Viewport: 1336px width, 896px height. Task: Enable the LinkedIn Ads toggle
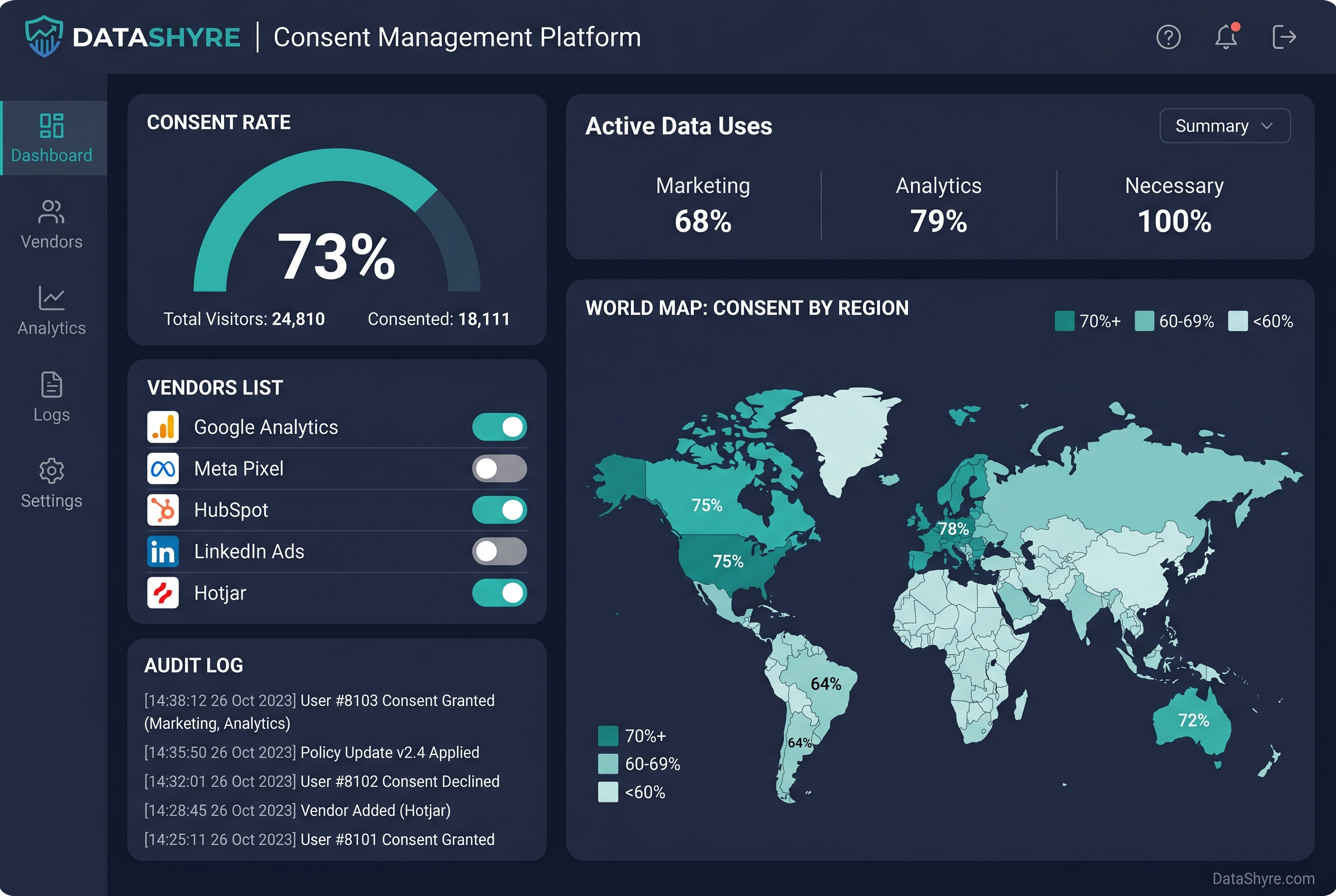pos(499,552)
